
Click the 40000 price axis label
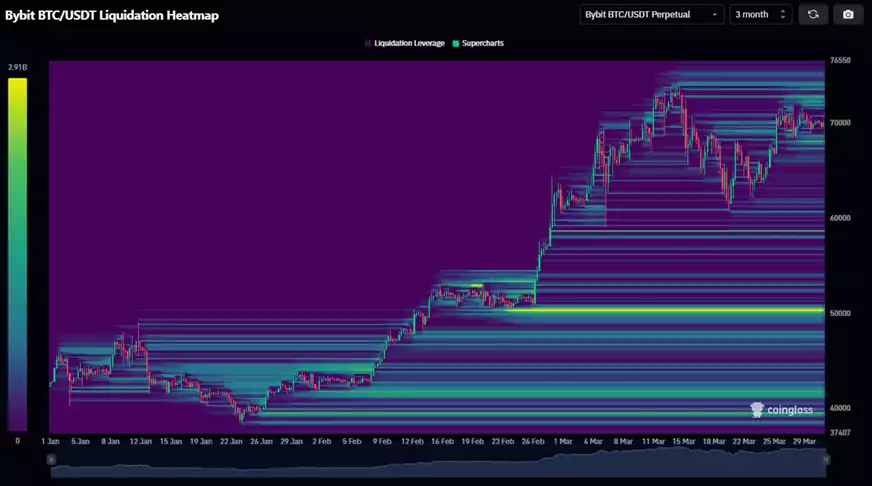tap(840, 408)
